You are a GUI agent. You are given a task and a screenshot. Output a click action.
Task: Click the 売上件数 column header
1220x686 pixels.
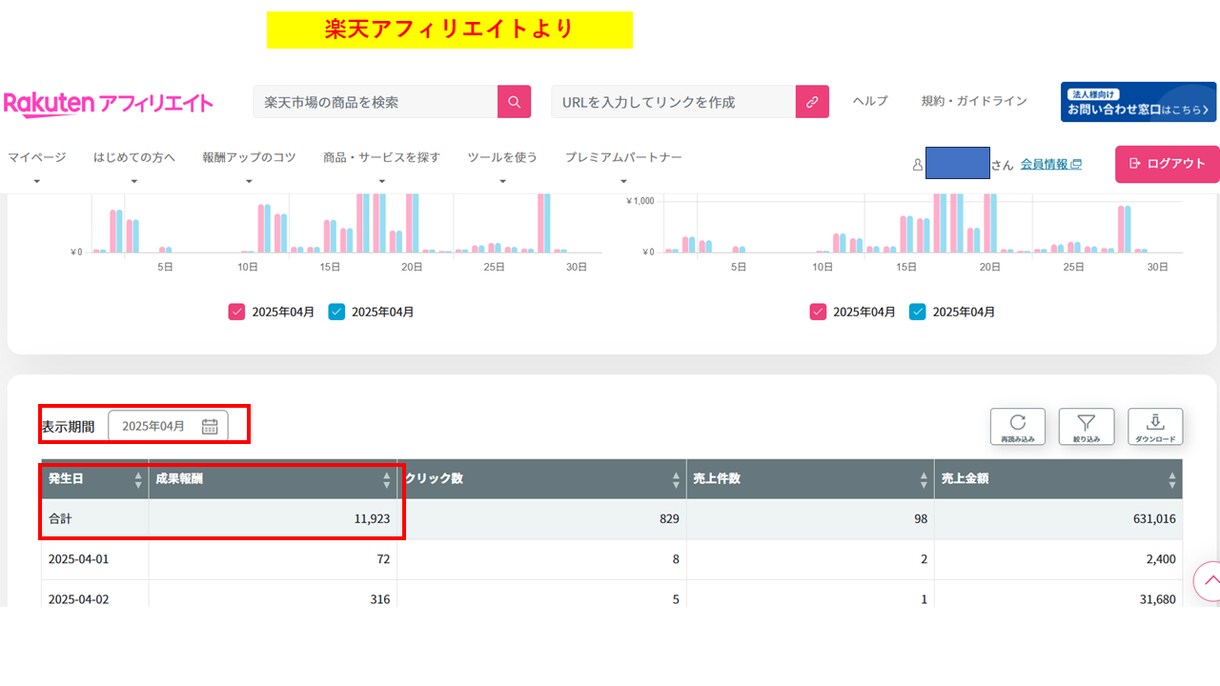811,480
